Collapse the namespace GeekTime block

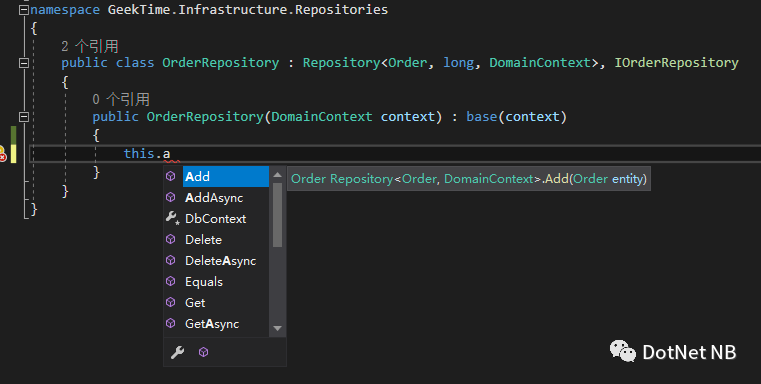pyautogui.click(x=23, y=10)
